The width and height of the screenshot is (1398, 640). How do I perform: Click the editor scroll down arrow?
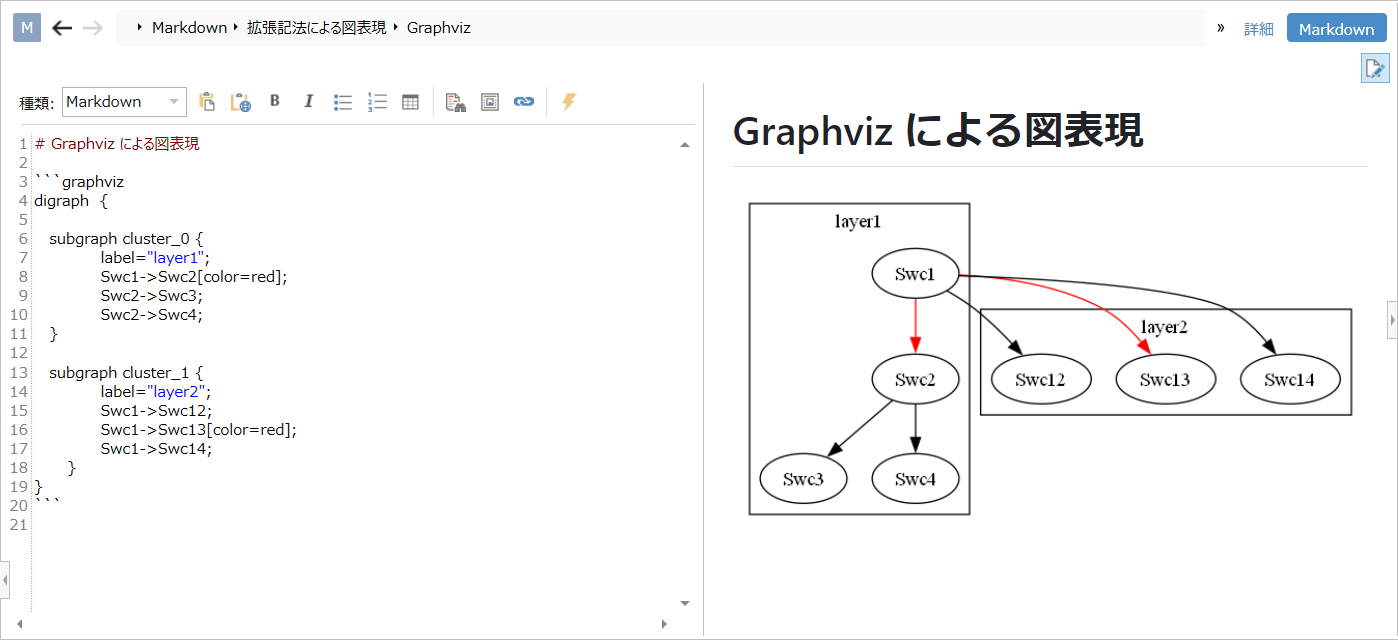685,603
